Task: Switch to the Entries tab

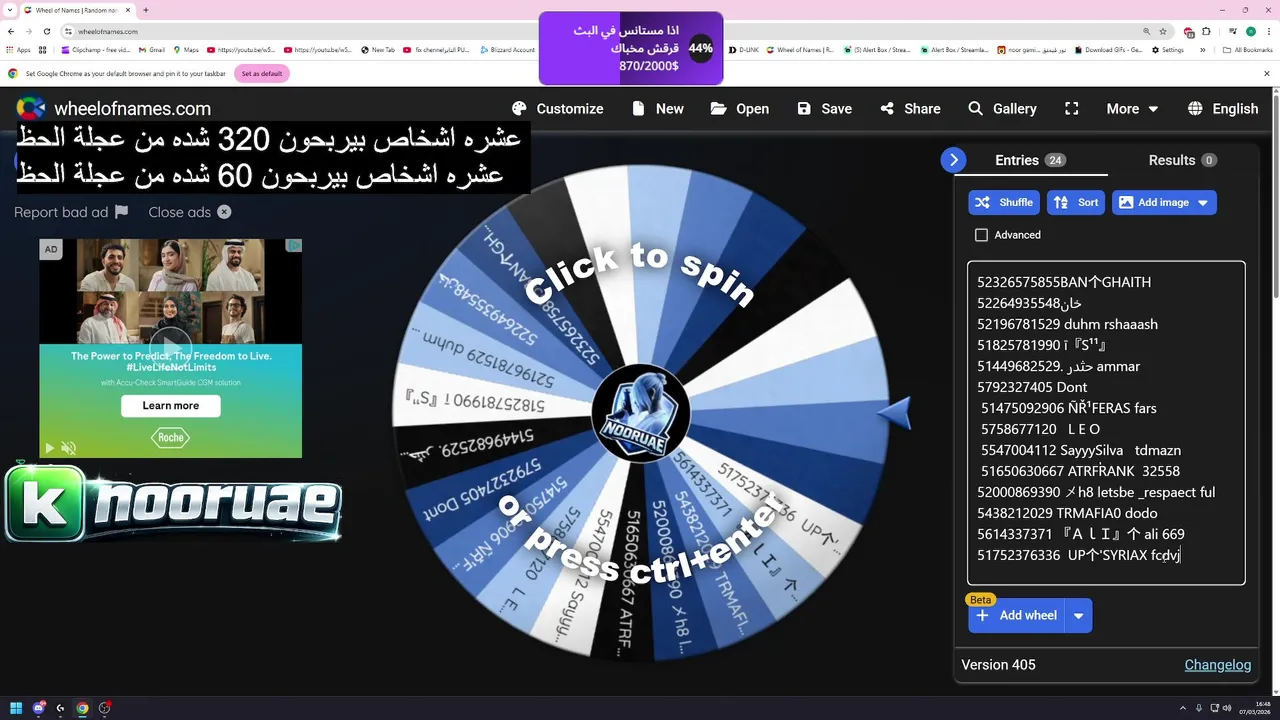Action: (x=1029, y=160)
